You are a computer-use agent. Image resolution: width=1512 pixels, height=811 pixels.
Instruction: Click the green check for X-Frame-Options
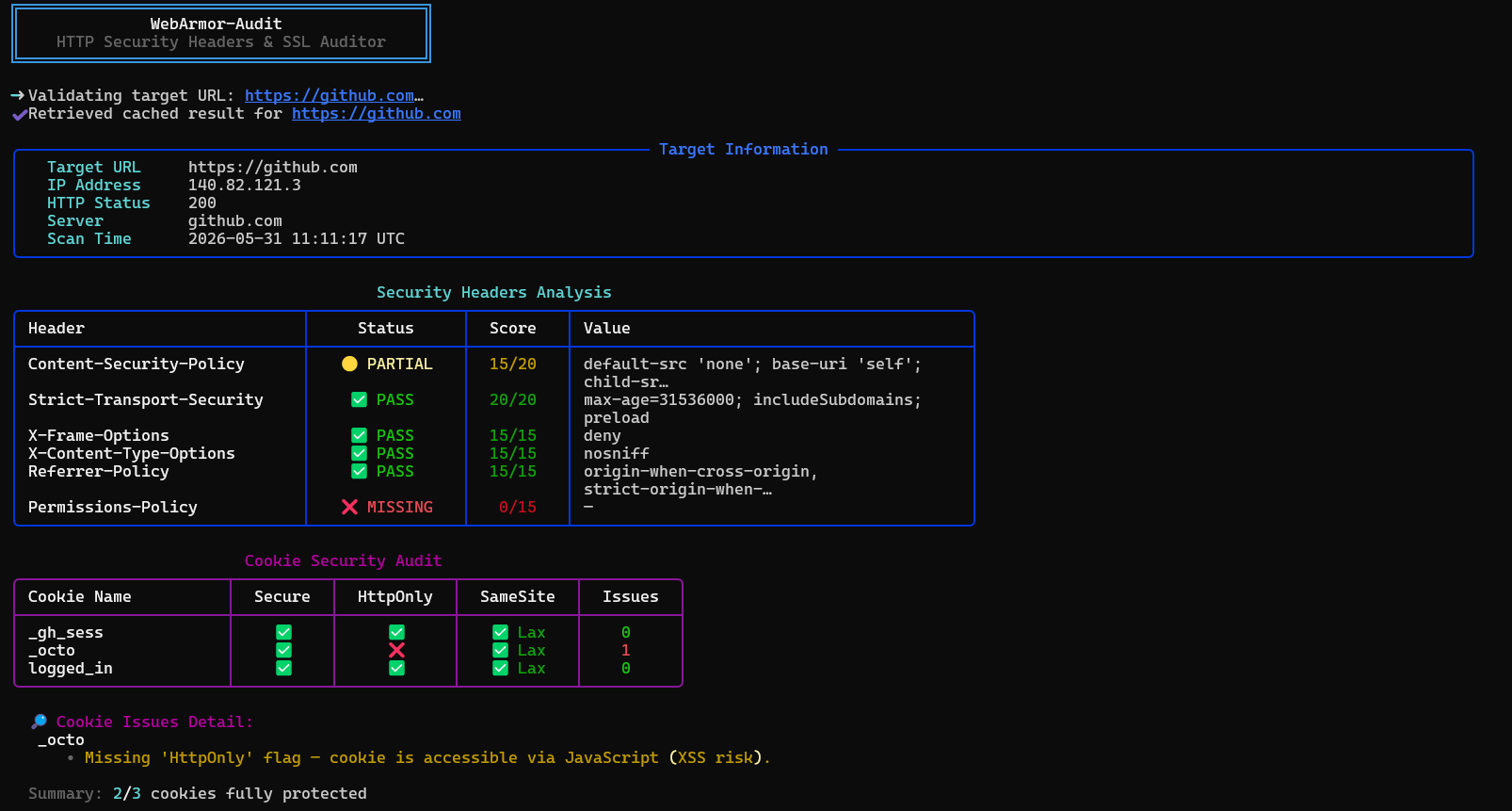click(x=359, y=435)
